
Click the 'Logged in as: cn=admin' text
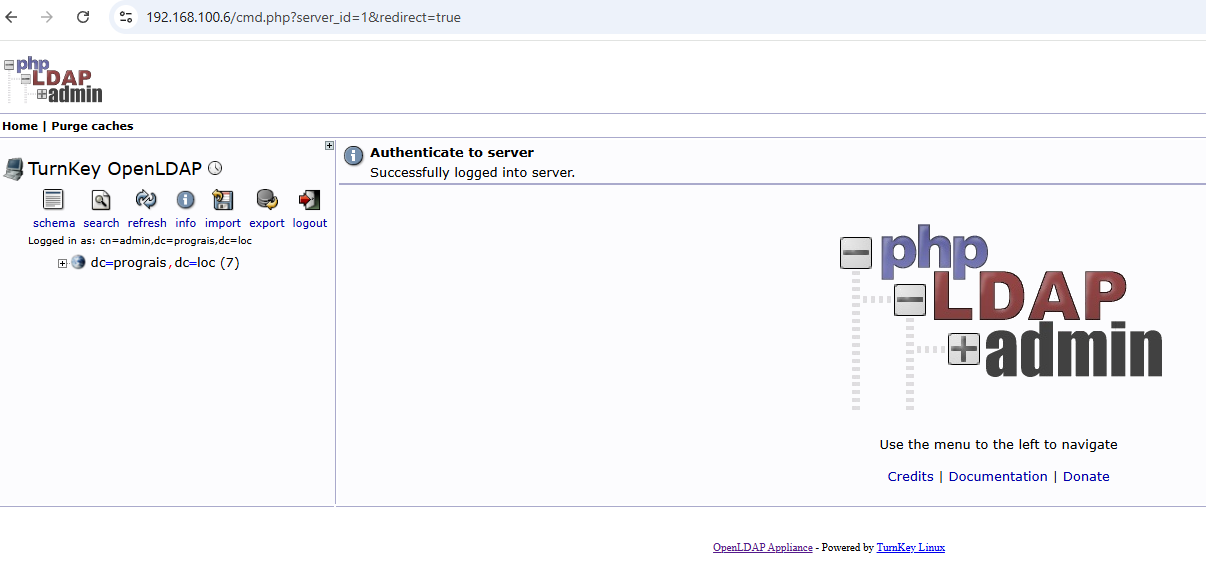[x=140, y=241]
